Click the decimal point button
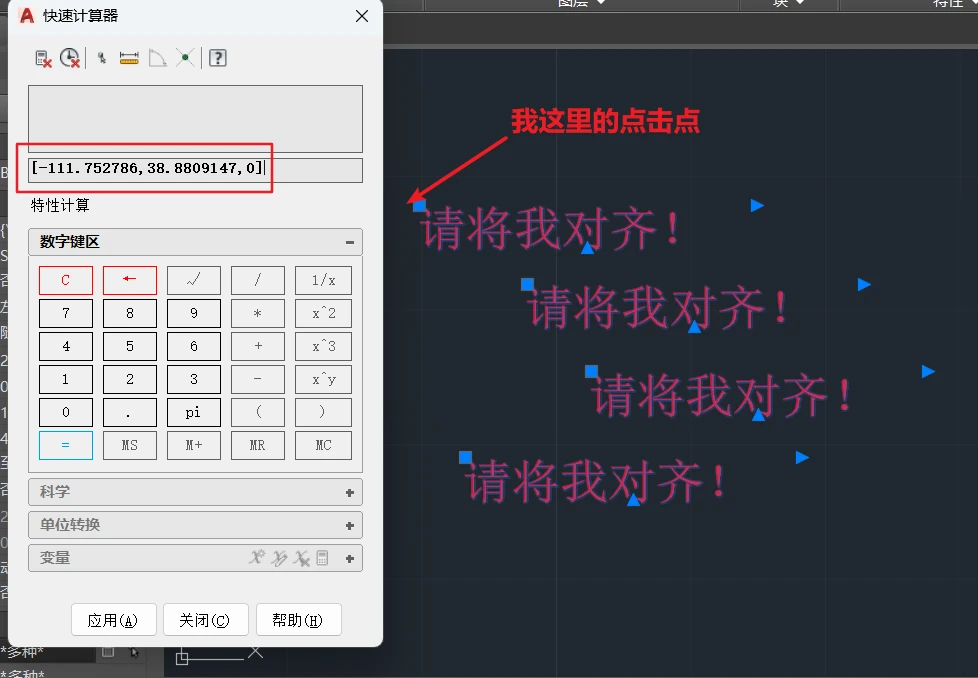Viewport: 978px width, 678px height. (130, 412)
